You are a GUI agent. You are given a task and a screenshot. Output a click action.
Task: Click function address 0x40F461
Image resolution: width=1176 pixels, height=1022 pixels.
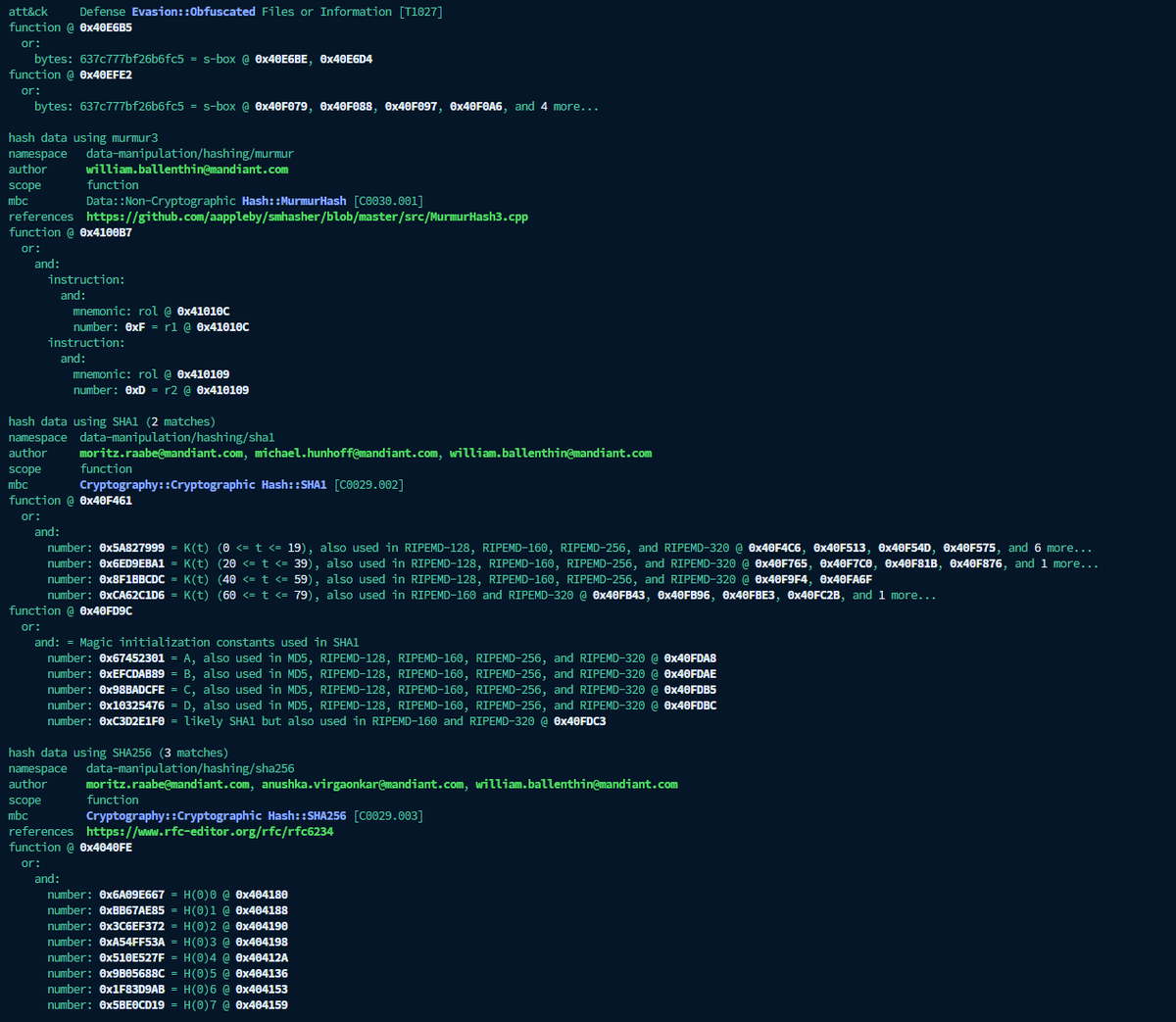pyautogui.click(x=106, y=500)
